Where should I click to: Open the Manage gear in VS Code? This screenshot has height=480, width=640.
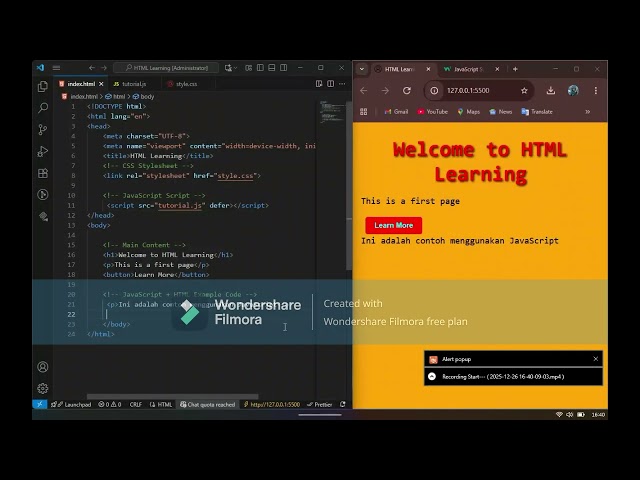point(43,388)
